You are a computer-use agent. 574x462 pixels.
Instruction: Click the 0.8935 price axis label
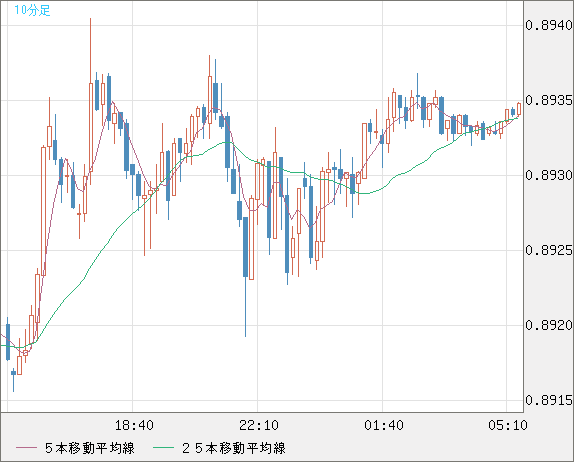click(549, 100)
